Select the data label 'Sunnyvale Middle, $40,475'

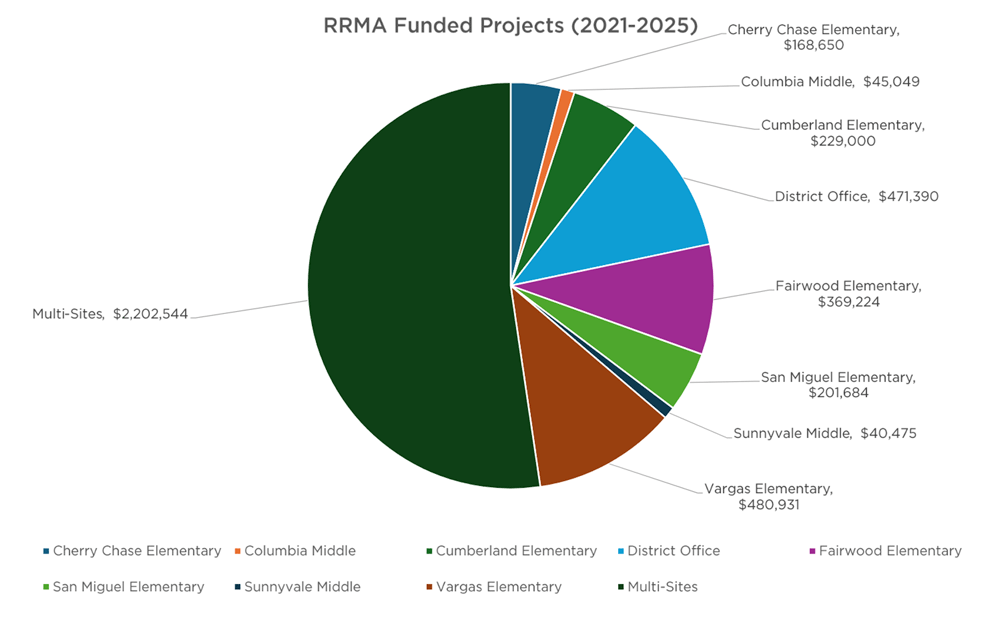[825, 434]
